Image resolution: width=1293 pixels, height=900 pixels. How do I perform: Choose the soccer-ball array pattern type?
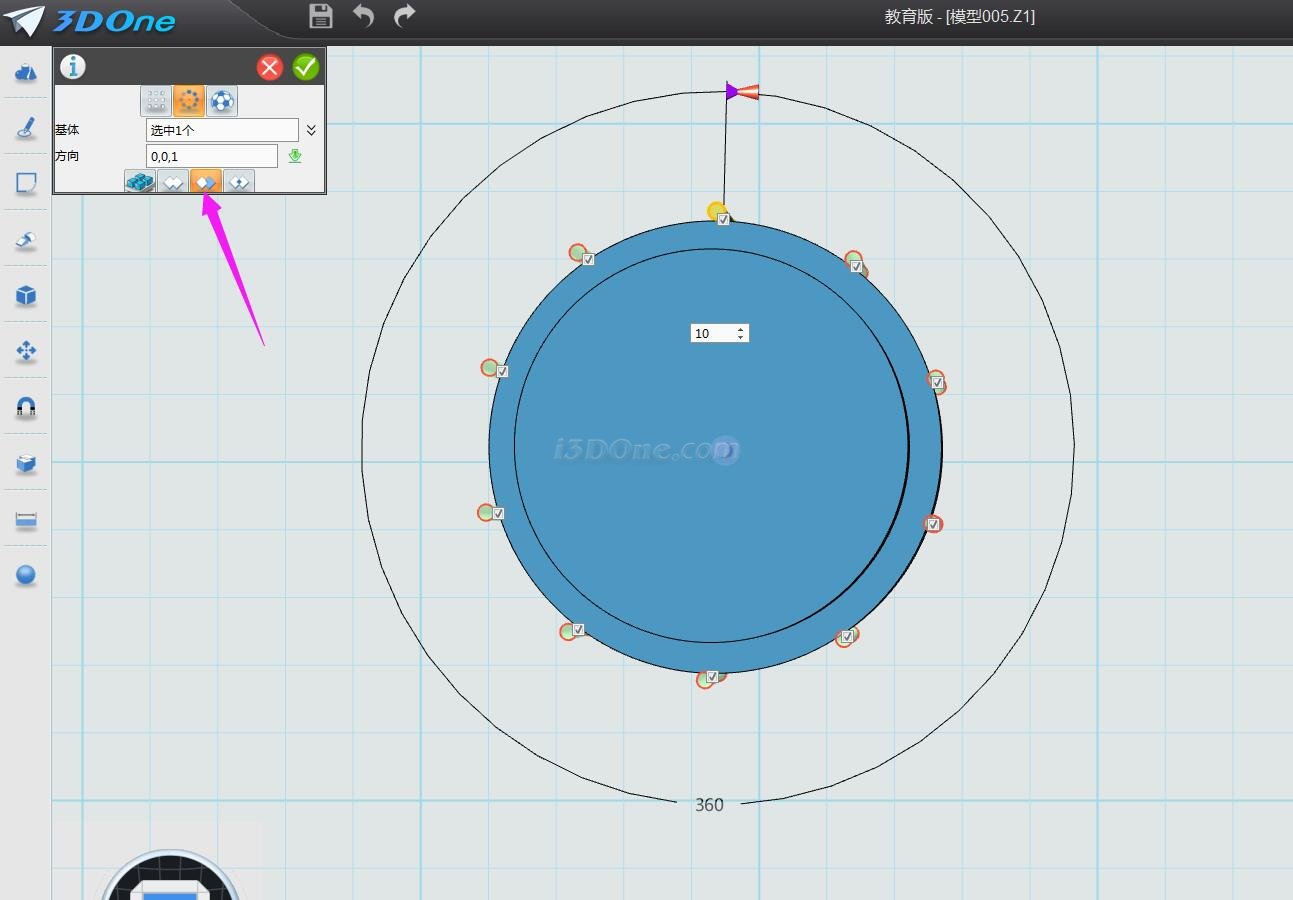(x=222, y=101)
